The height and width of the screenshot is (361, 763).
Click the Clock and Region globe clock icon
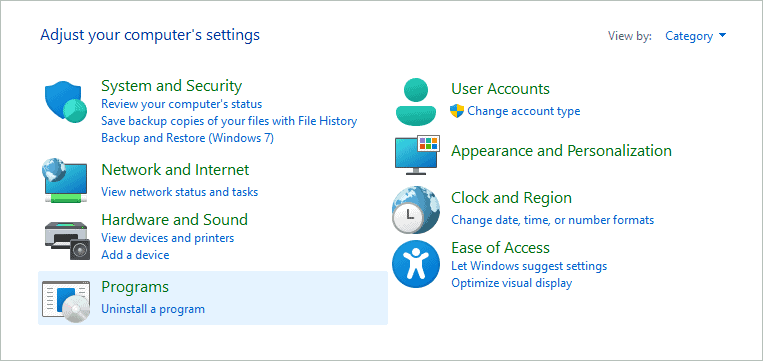[416, 210]
